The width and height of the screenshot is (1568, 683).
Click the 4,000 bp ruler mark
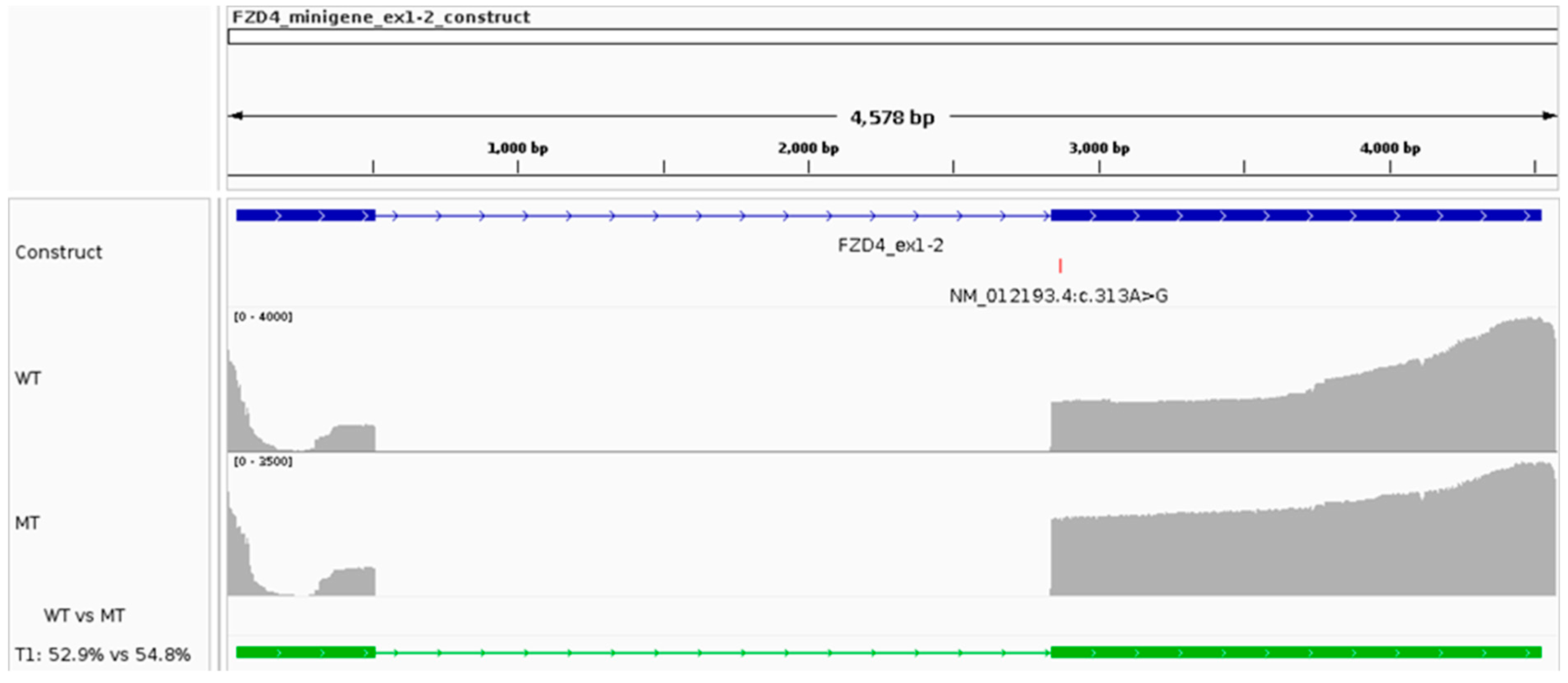click(1390, 149)
